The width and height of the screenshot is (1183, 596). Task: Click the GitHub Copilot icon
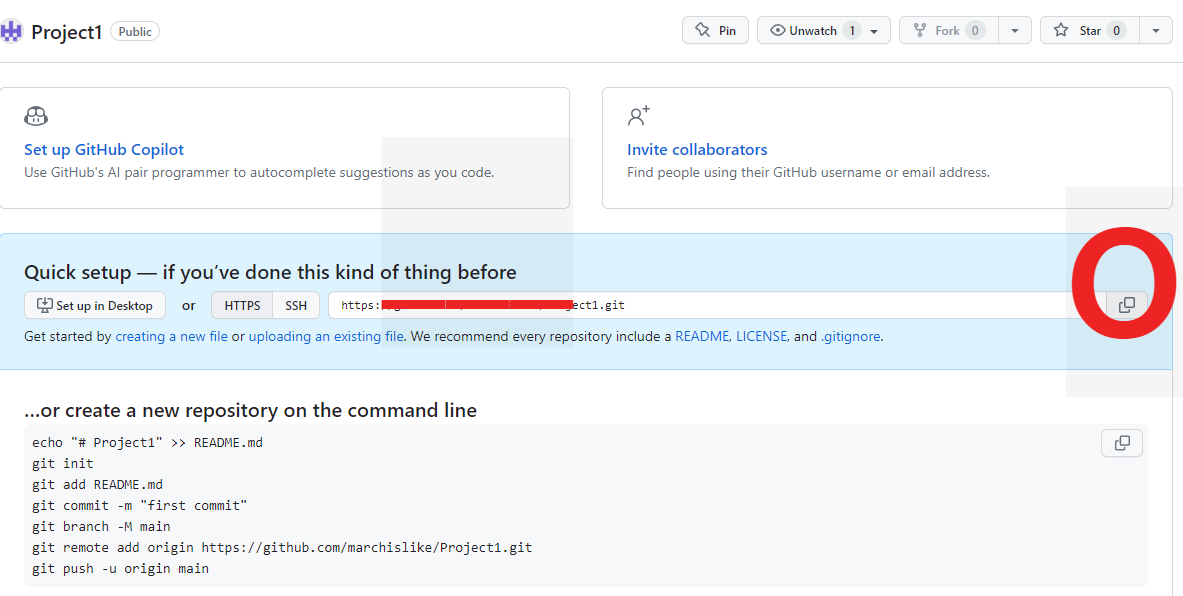coord(36,116)
